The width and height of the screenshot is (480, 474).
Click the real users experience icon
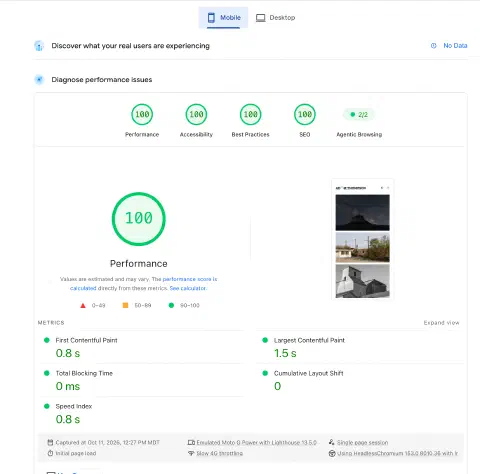[39, 46]
